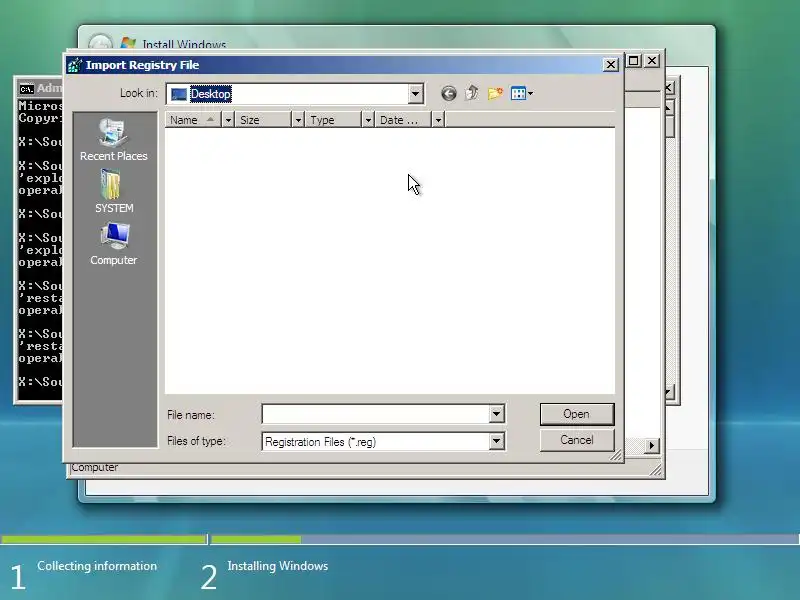Open the Date column filter arrow

click(438, 120)
